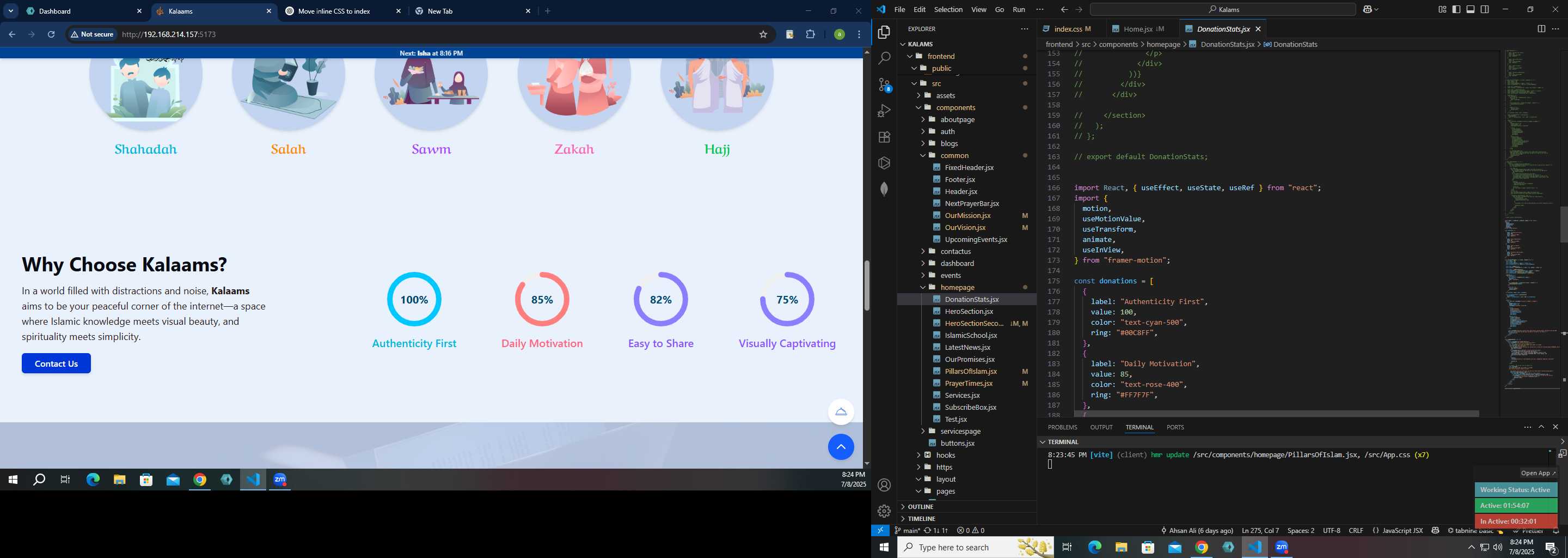
Task: Toggle the secondary side bar layout icon
Action: tap(1485, 9)
